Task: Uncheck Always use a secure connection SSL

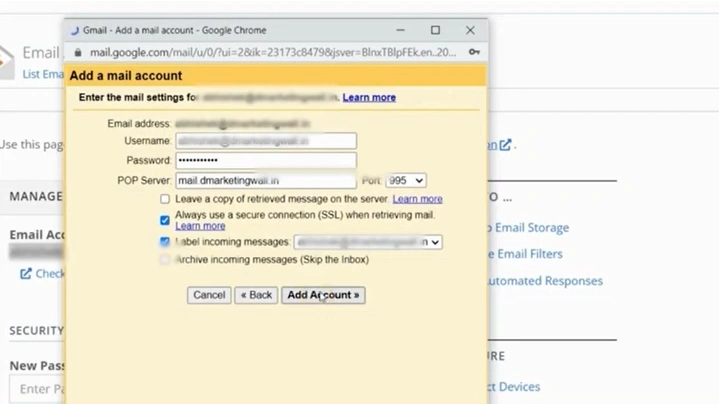Action: click(x=165, y=221)
